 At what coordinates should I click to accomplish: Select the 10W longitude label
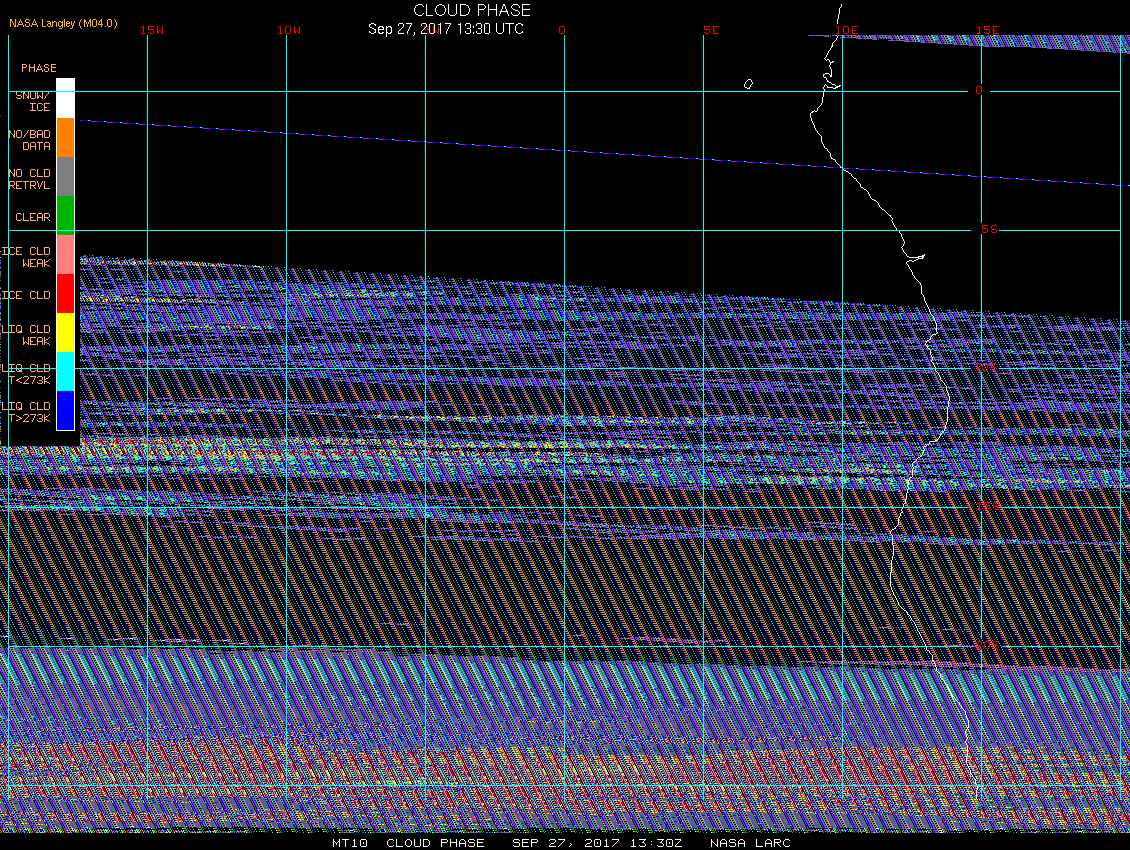(289, 30)
